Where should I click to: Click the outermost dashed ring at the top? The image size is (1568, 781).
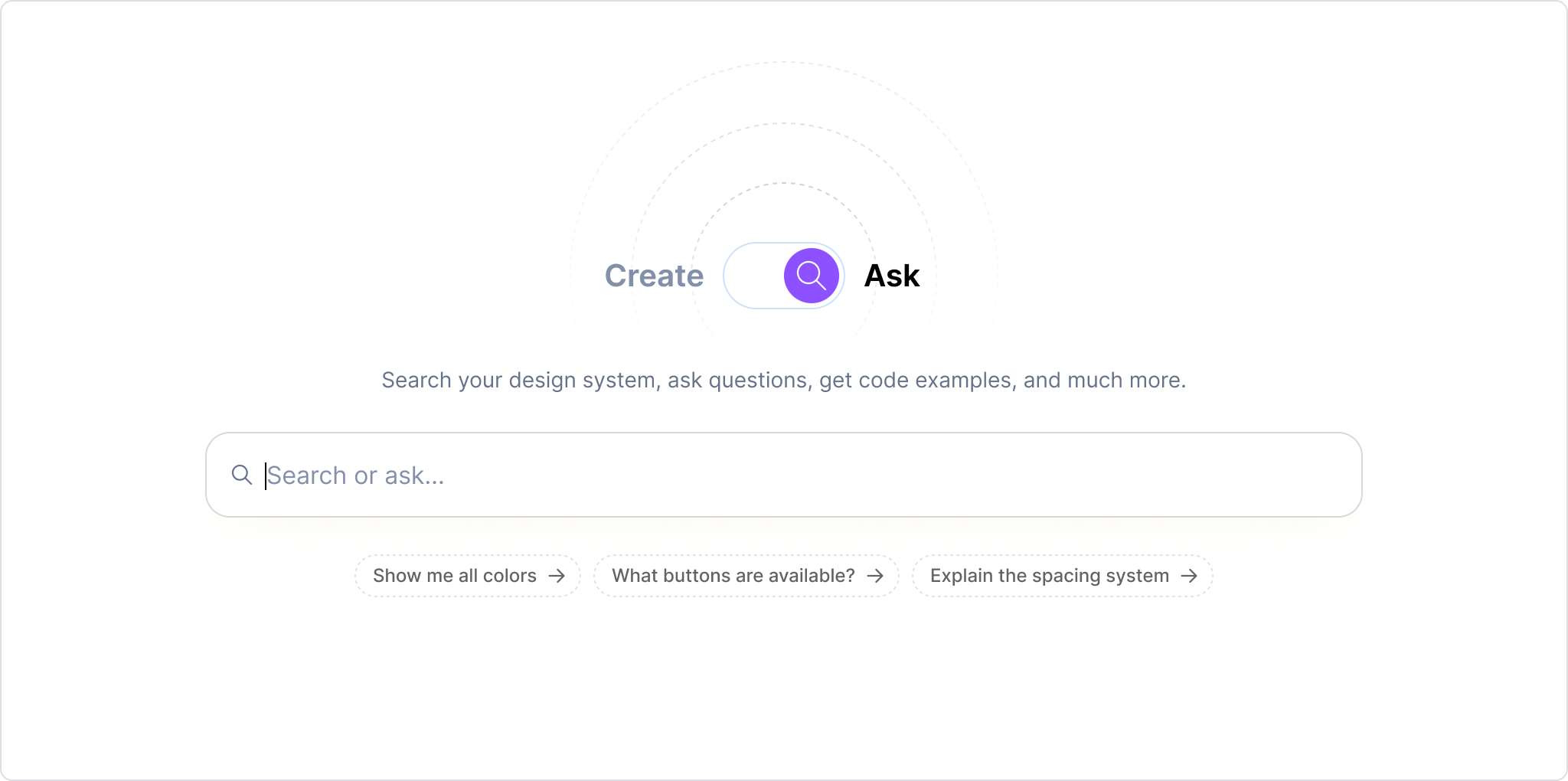(783, 62)
